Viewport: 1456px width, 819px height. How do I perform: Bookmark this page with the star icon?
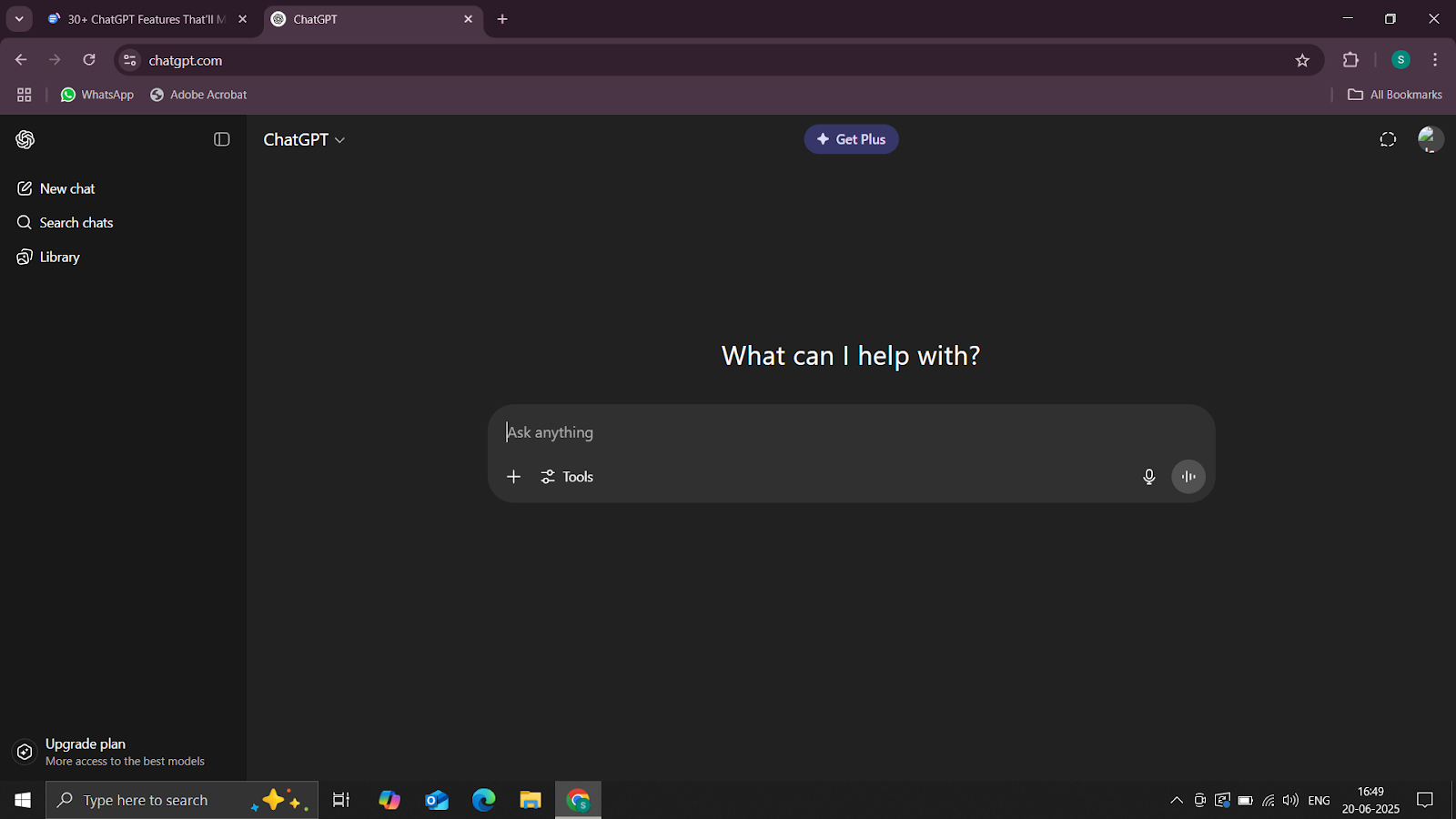coord(1302,60)
